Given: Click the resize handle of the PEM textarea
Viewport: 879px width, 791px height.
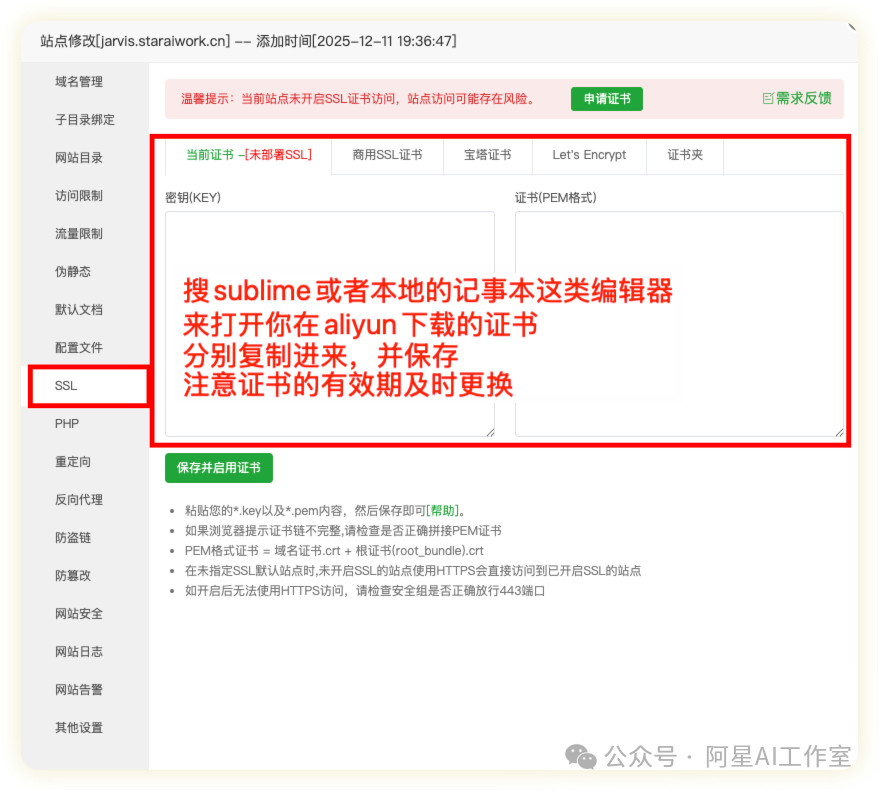Looking at the screenshot, I should [x=839, y=432].
